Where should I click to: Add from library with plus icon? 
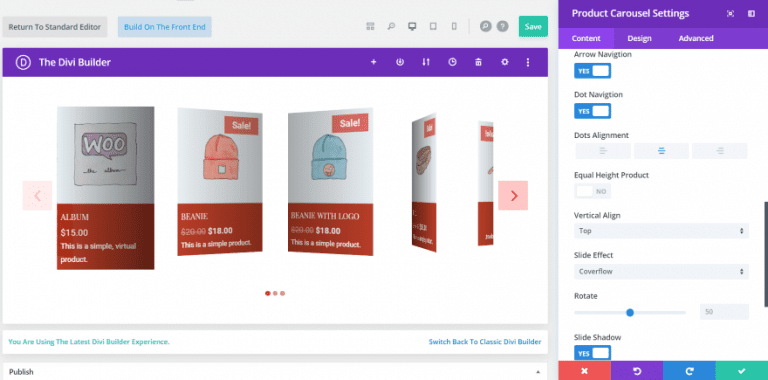pyautogui.click(x=373, y=62)
